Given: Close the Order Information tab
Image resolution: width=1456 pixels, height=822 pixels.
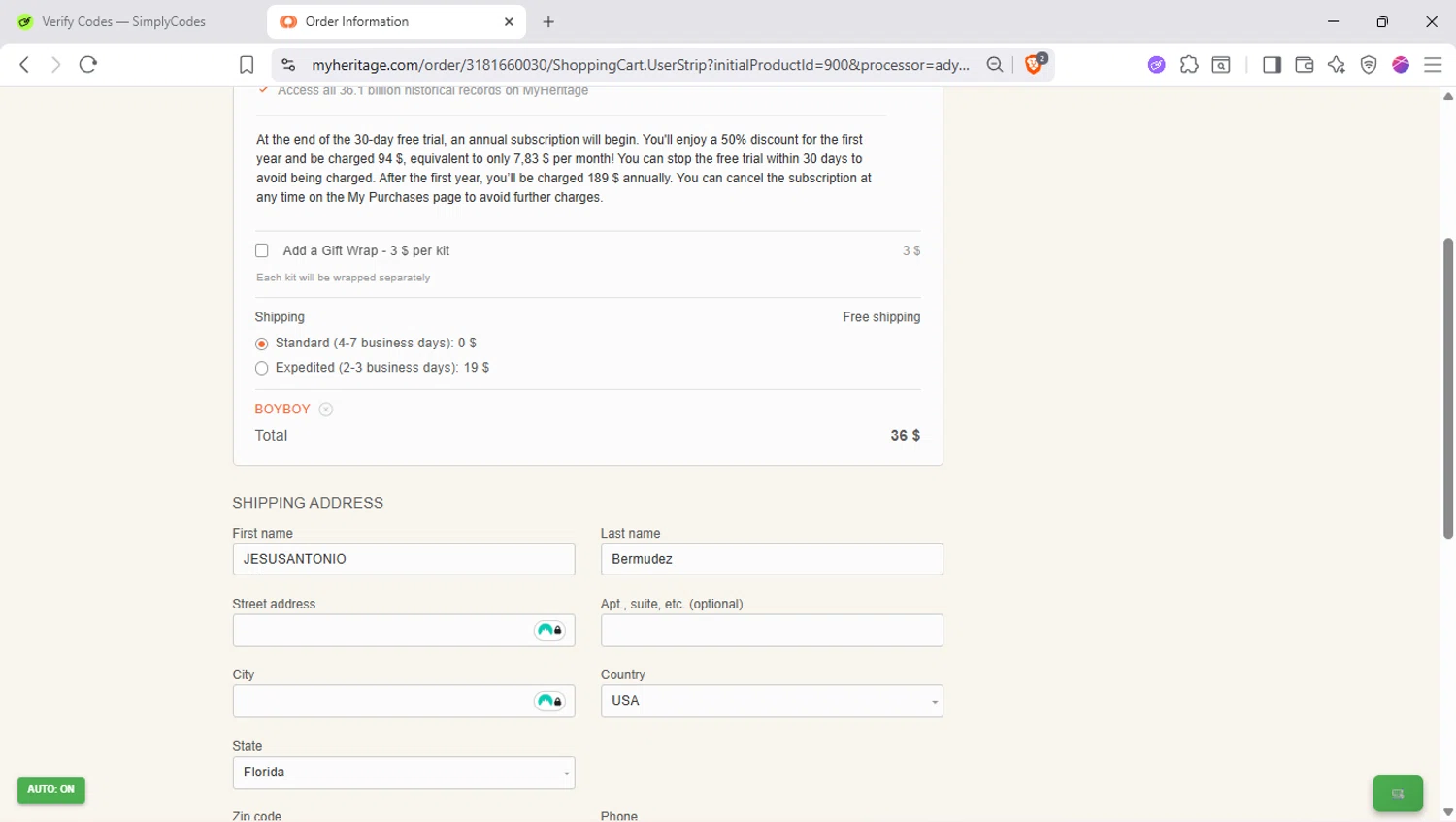Looking at the screenshot, I should (509, 21).
